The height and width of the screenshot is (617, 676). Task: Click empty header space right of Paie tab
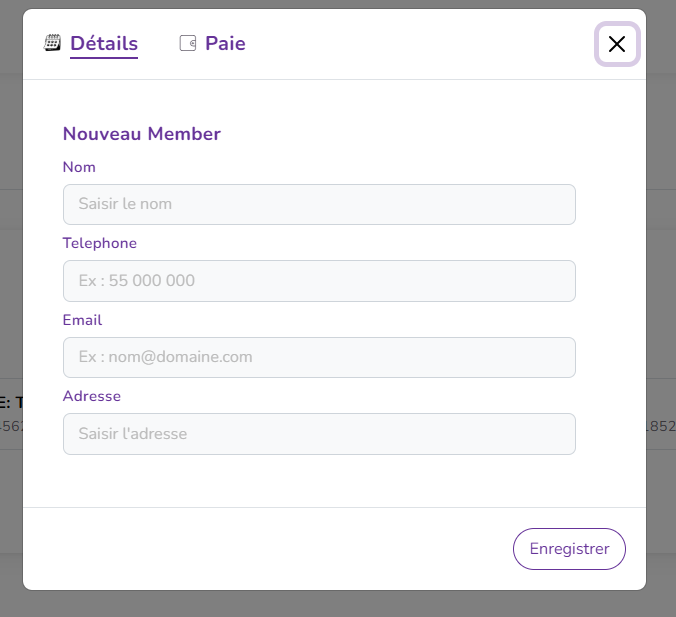420,44
